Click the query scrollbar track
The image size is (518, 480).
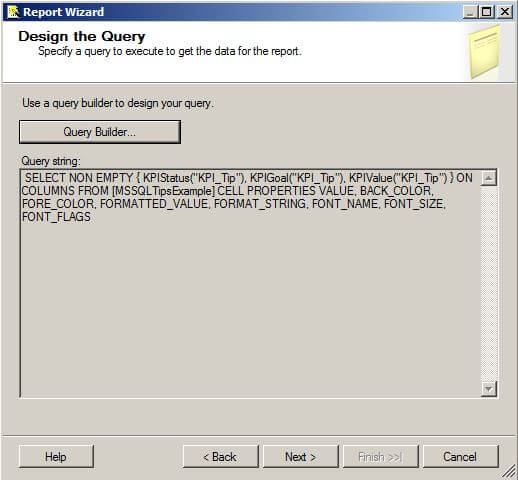point(489,283)
